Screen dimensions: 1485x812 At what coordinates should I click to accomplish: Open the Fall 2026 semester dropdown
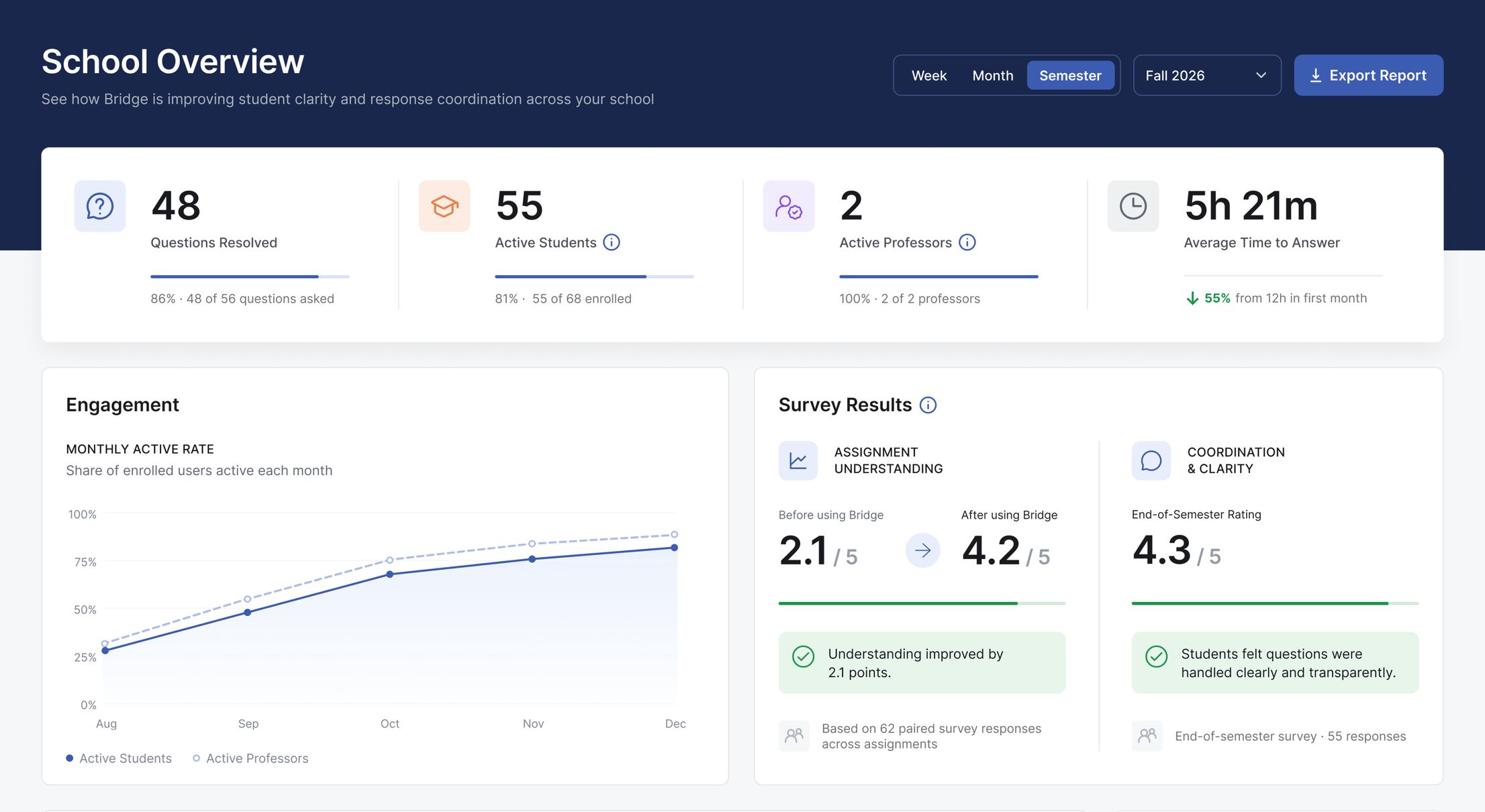coord(1207,75)
